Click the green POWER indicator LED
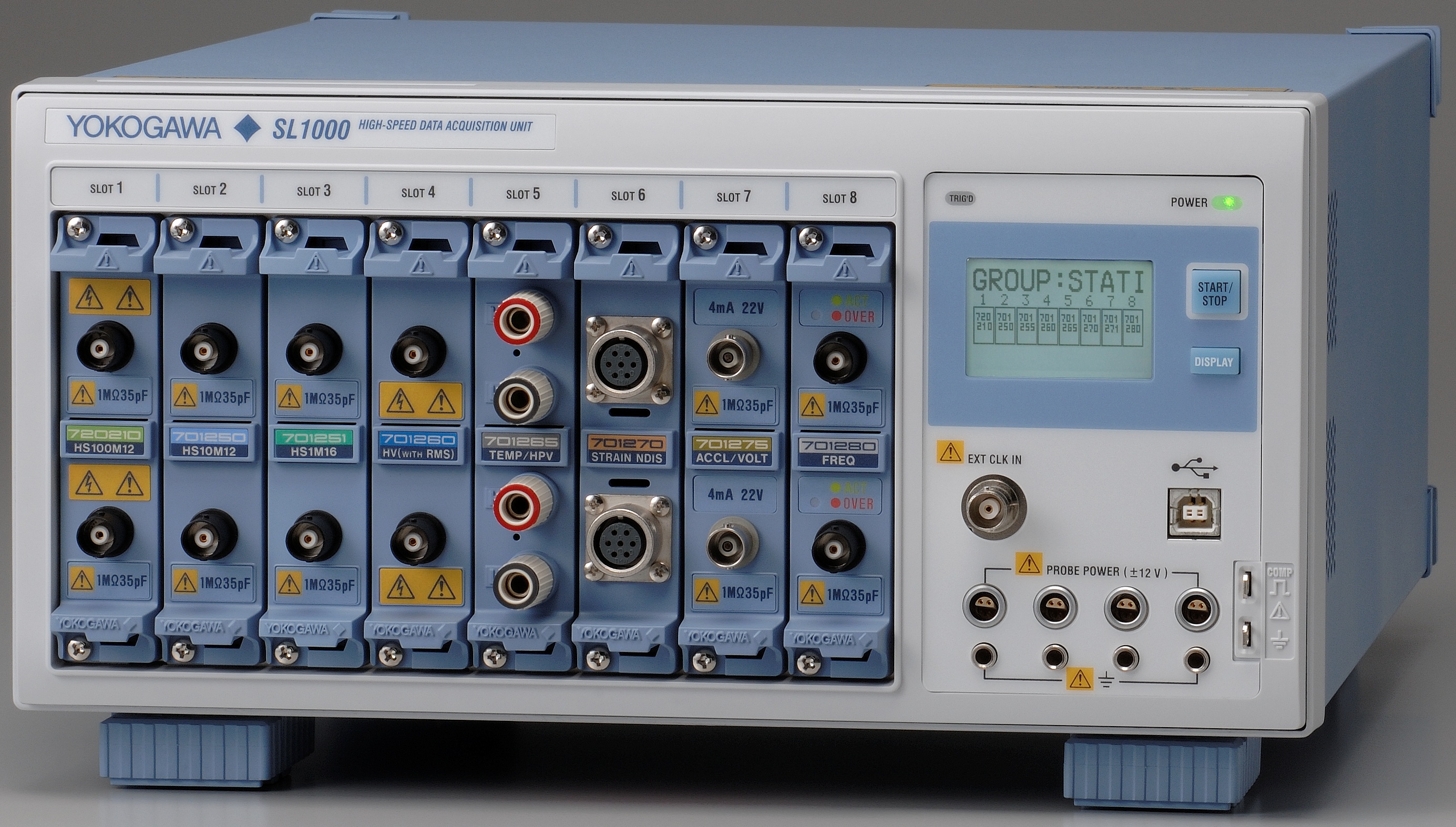 click(x=1227, y=202)
